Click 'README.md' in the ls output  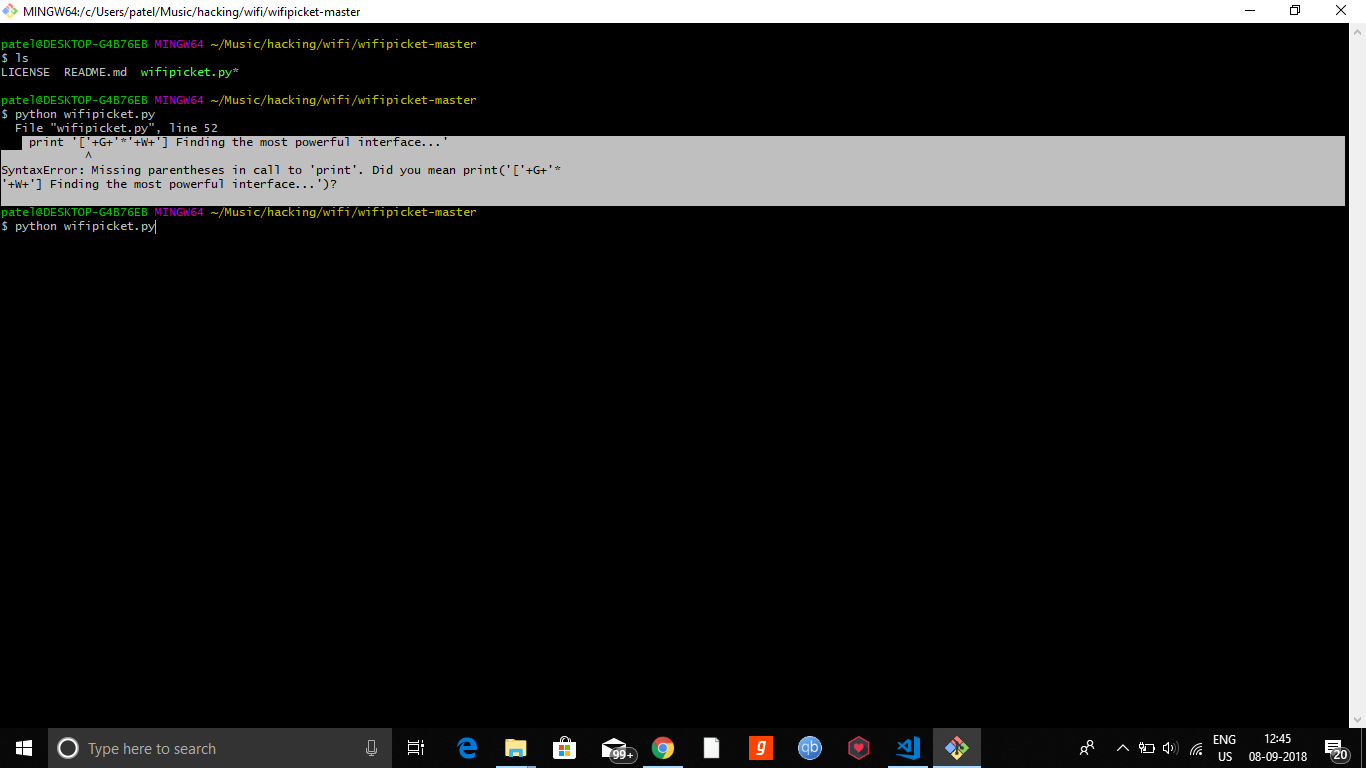(x=96, y=72)
